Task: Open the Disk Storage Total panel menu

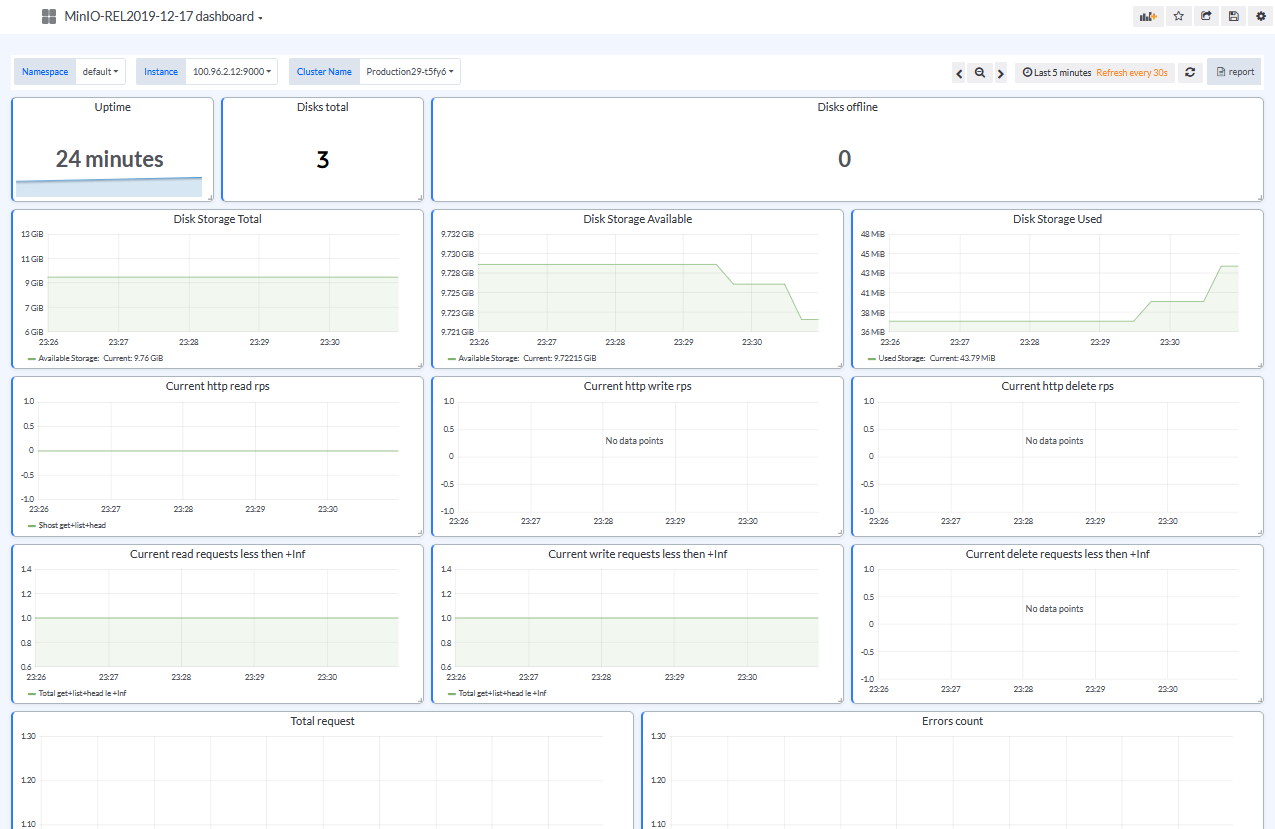Action: point(218,219)
